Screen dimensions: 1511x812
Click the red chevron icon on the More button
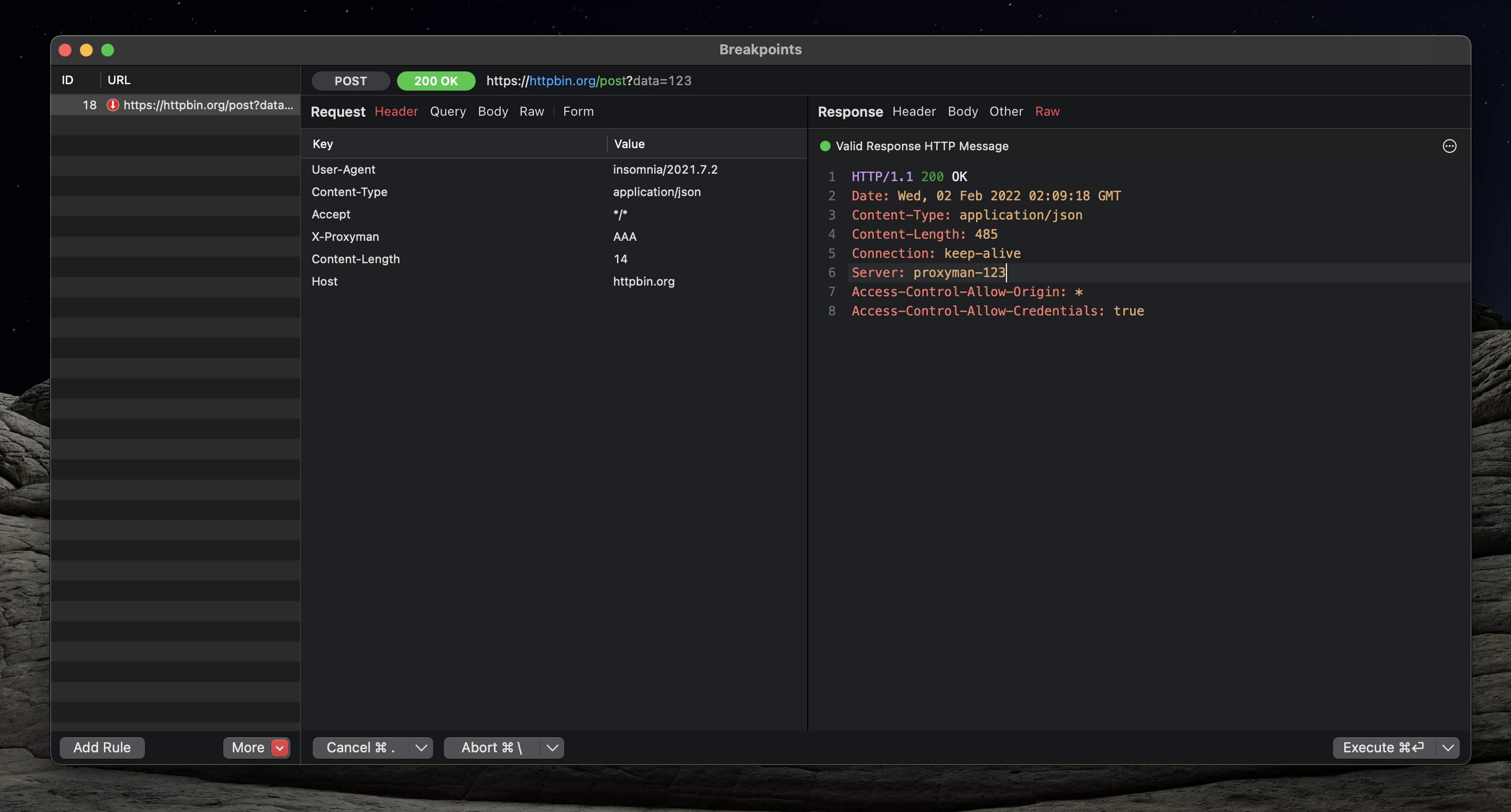[280, 748]
